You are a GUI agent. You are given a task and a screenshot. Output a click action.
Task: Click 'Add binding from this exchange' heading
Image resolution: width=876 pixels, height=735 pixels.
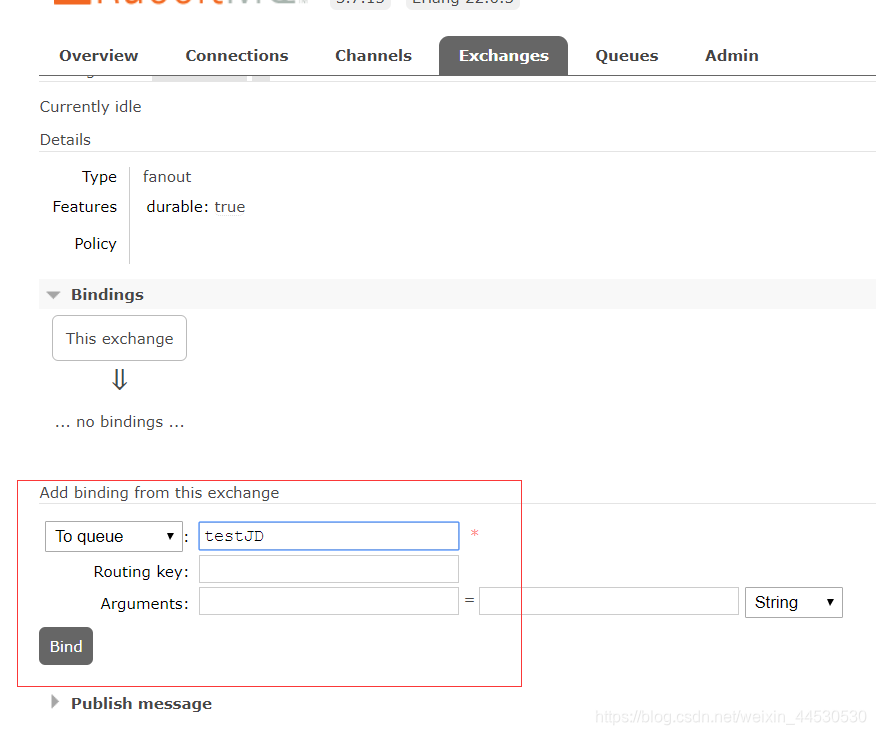point(159,493)
